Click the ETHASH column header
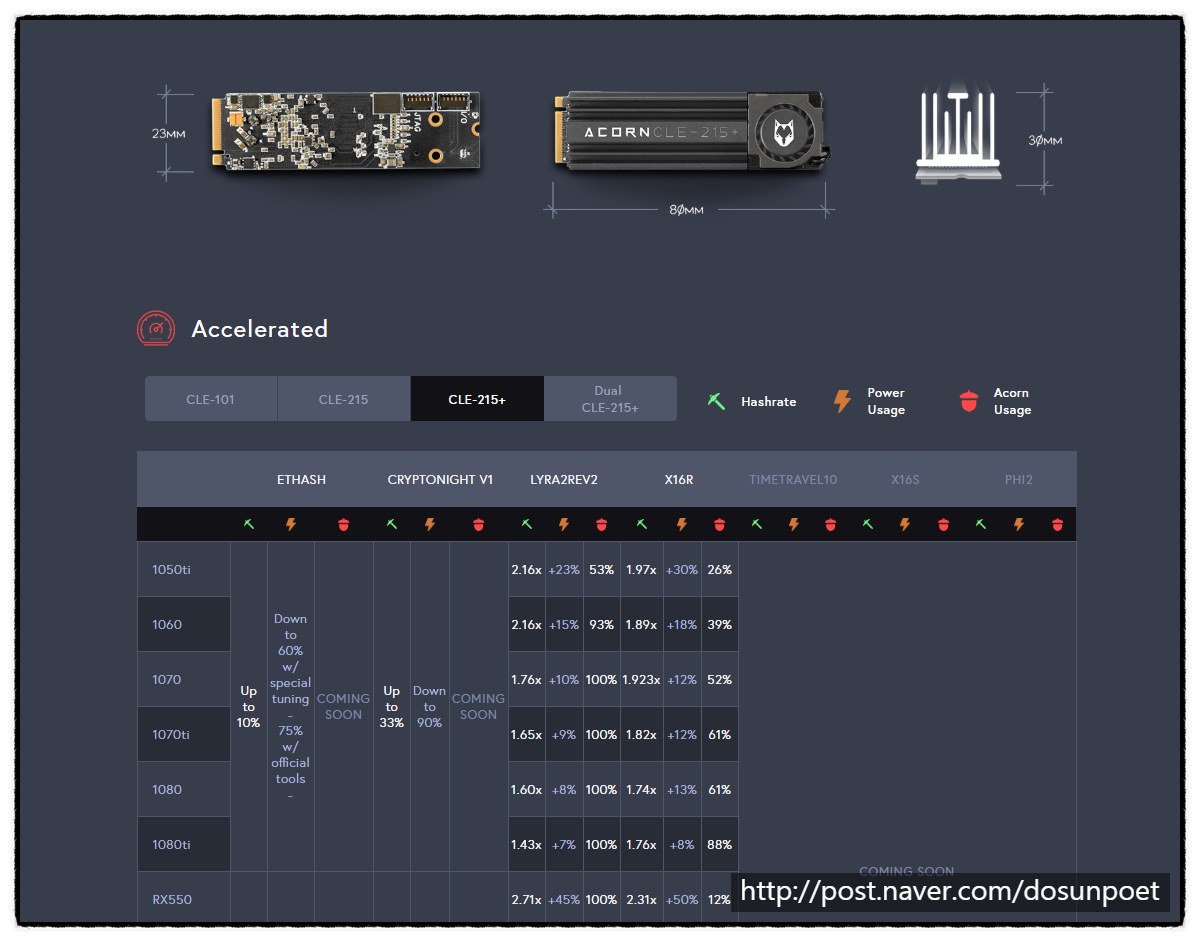The height and width of the screenshot is (942, 1200). pos(301,480)
